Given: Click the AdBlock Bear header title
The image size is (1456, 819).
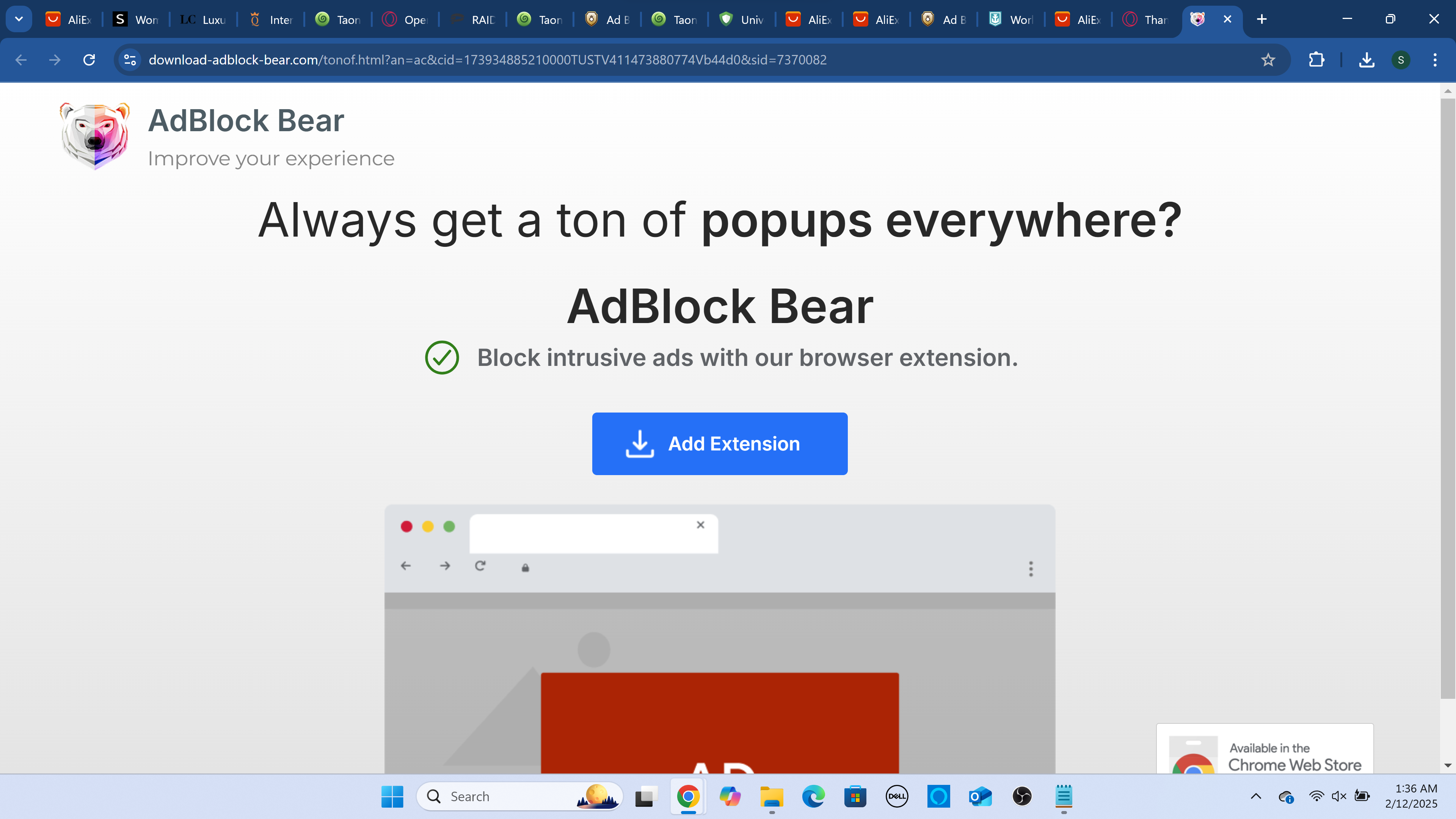Looking at the screenshot, I should point(246,121).
